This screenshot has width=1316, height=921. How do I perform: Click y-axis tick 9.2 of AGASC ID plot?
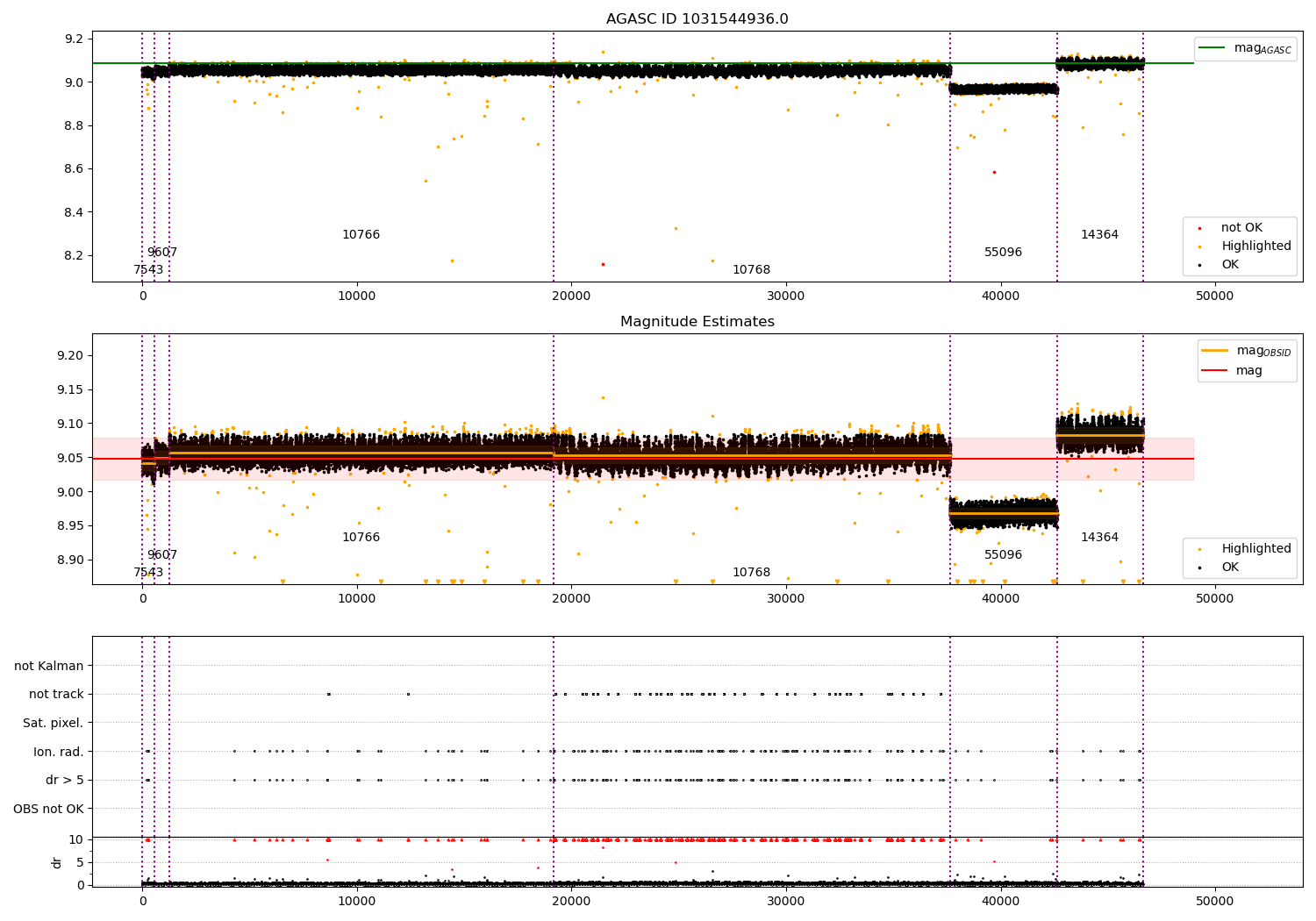pos(75,39)
